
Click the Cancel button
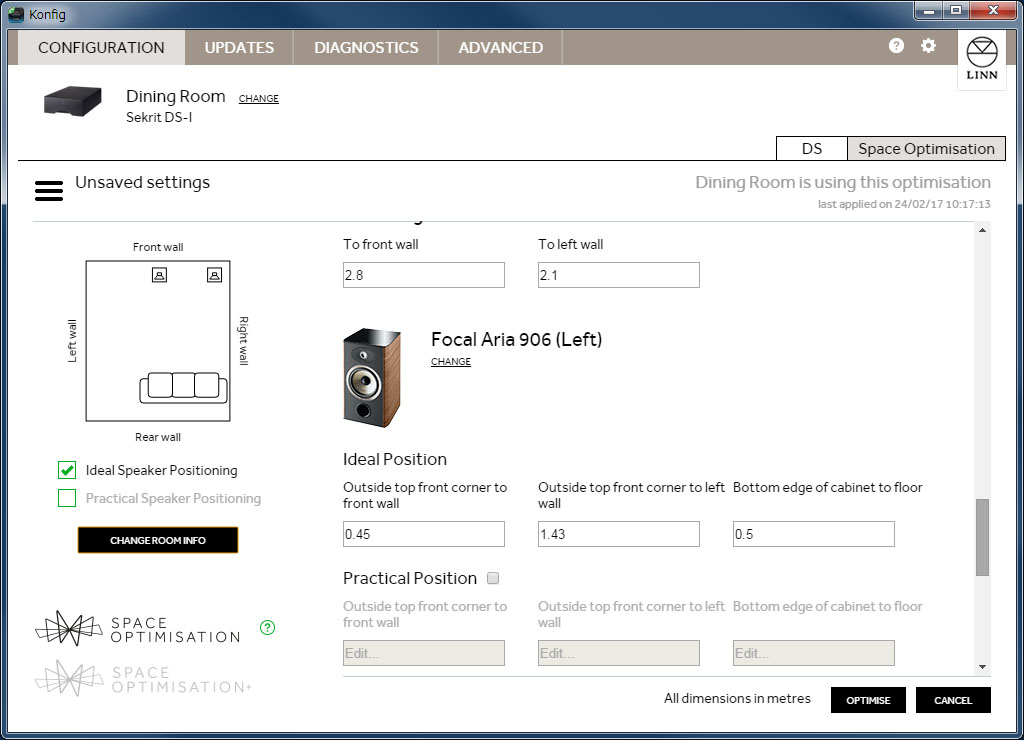953,700
